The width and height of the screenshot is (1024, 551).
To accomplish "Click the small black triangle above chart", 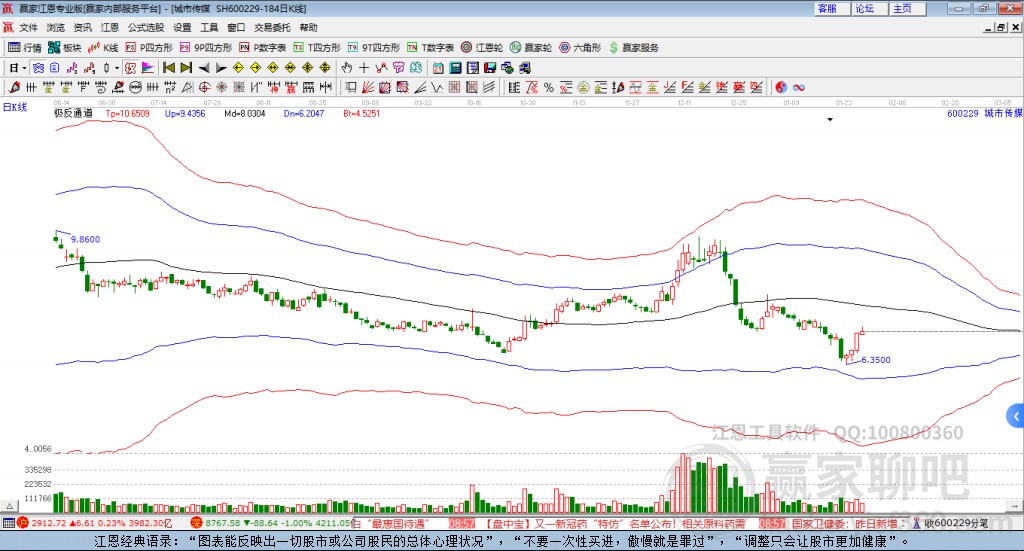I will coord(830,119).
